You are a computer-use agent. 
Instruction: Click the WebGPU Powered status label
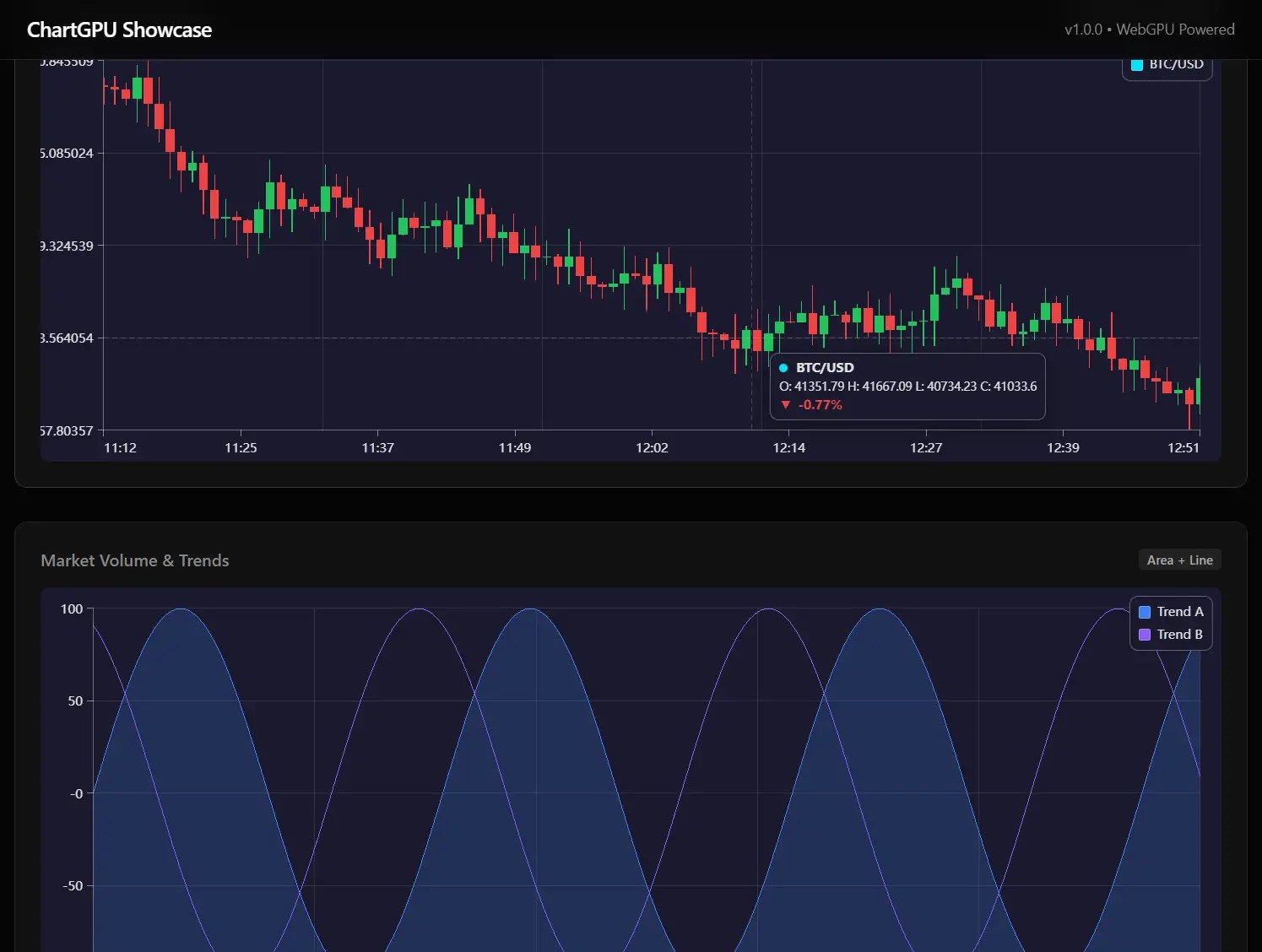(1175, 29)
